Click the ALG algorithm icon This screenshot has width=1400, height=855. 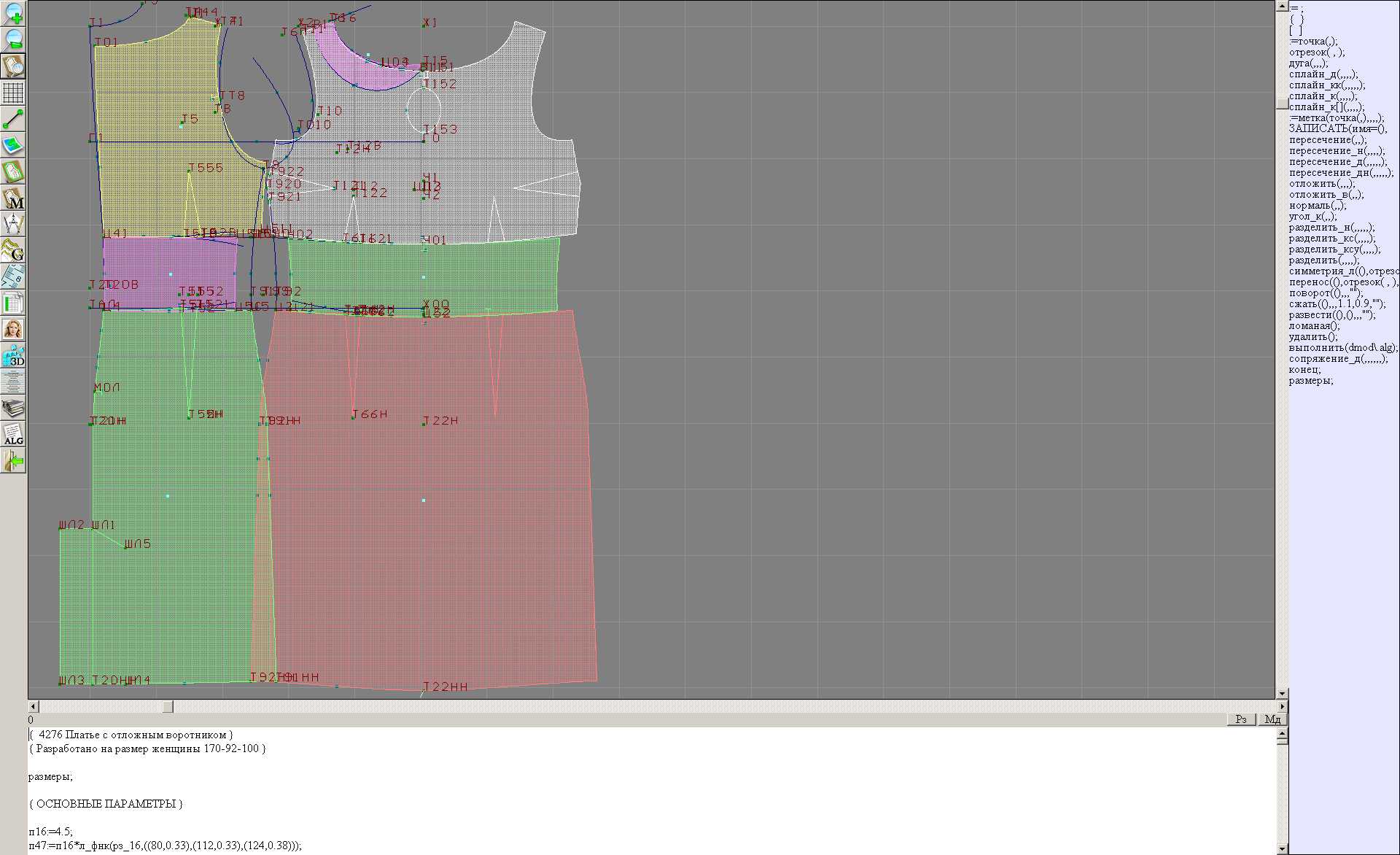(13, 434)
